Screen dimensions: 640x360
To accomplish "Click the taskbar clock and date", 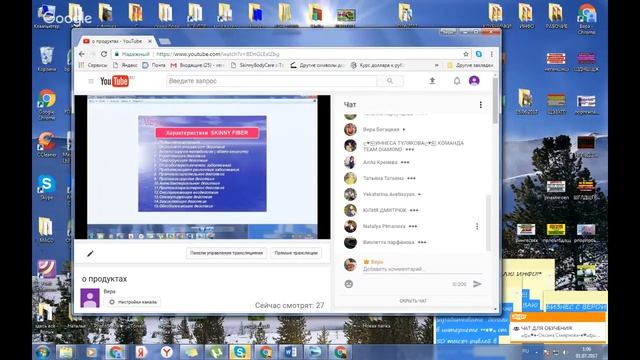I will 587,352.
